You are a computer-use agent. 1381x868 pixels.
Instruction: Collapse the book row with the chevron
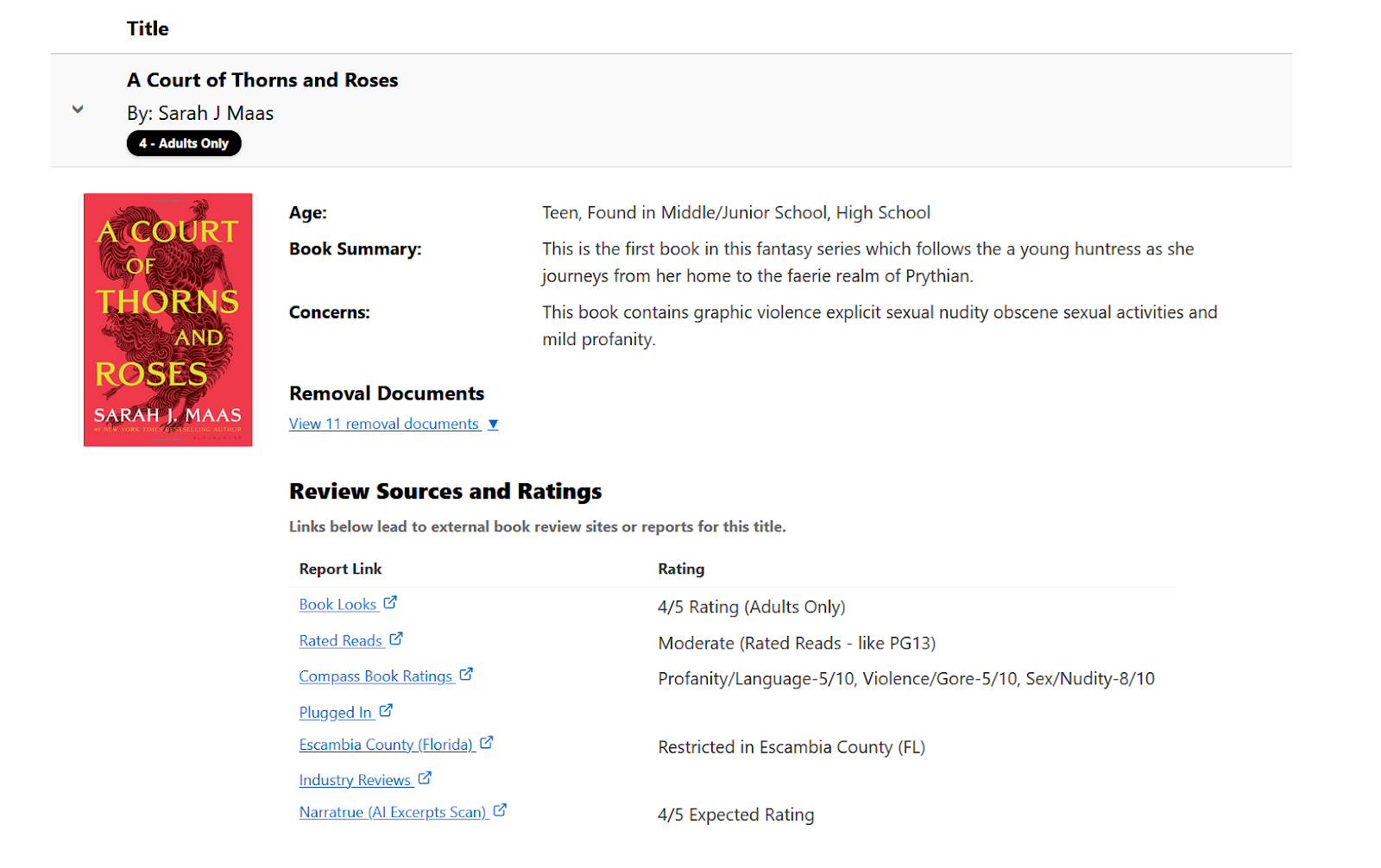pyautogui.click(x=78, y=110)
